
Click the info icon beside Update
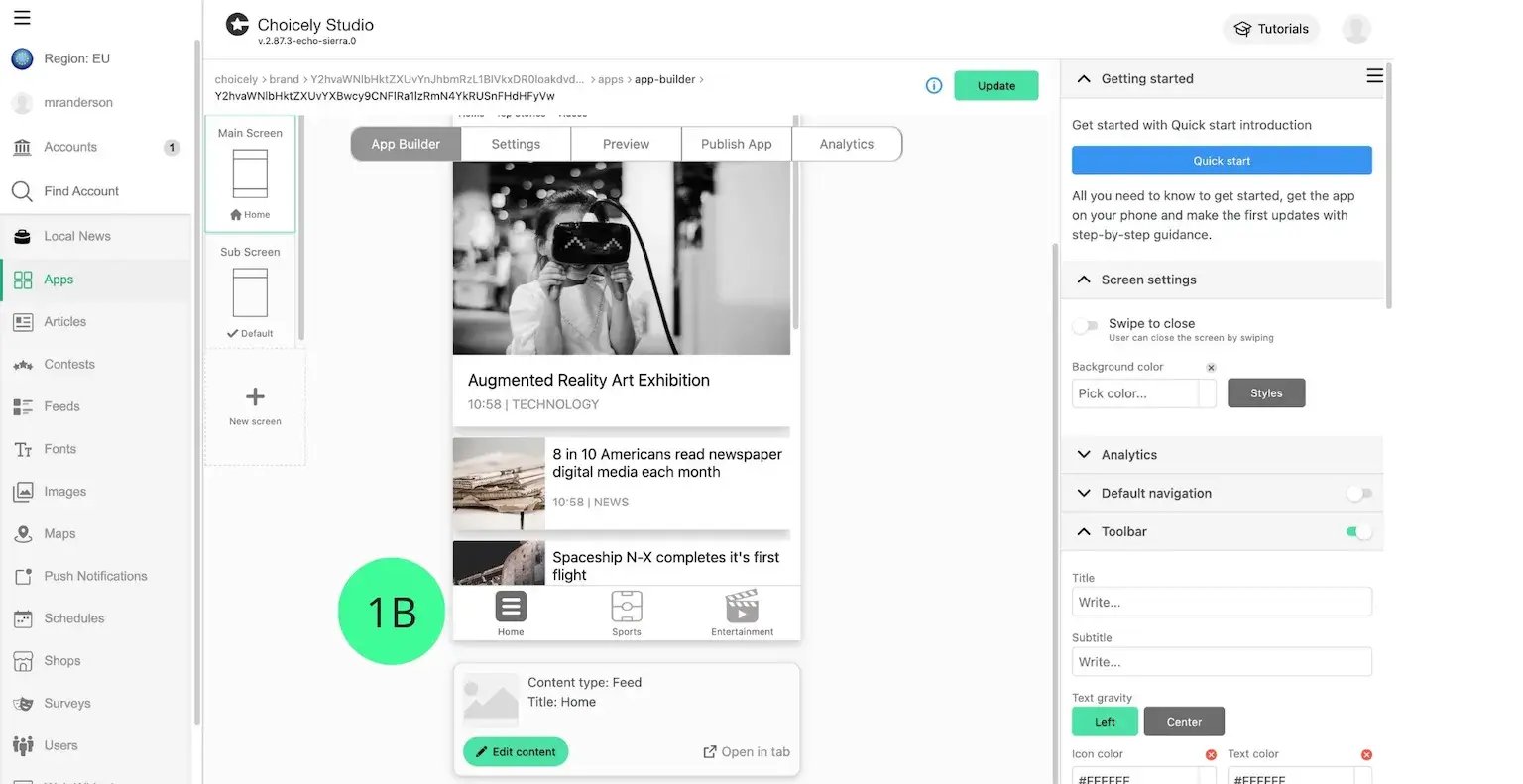click(934, 86)
